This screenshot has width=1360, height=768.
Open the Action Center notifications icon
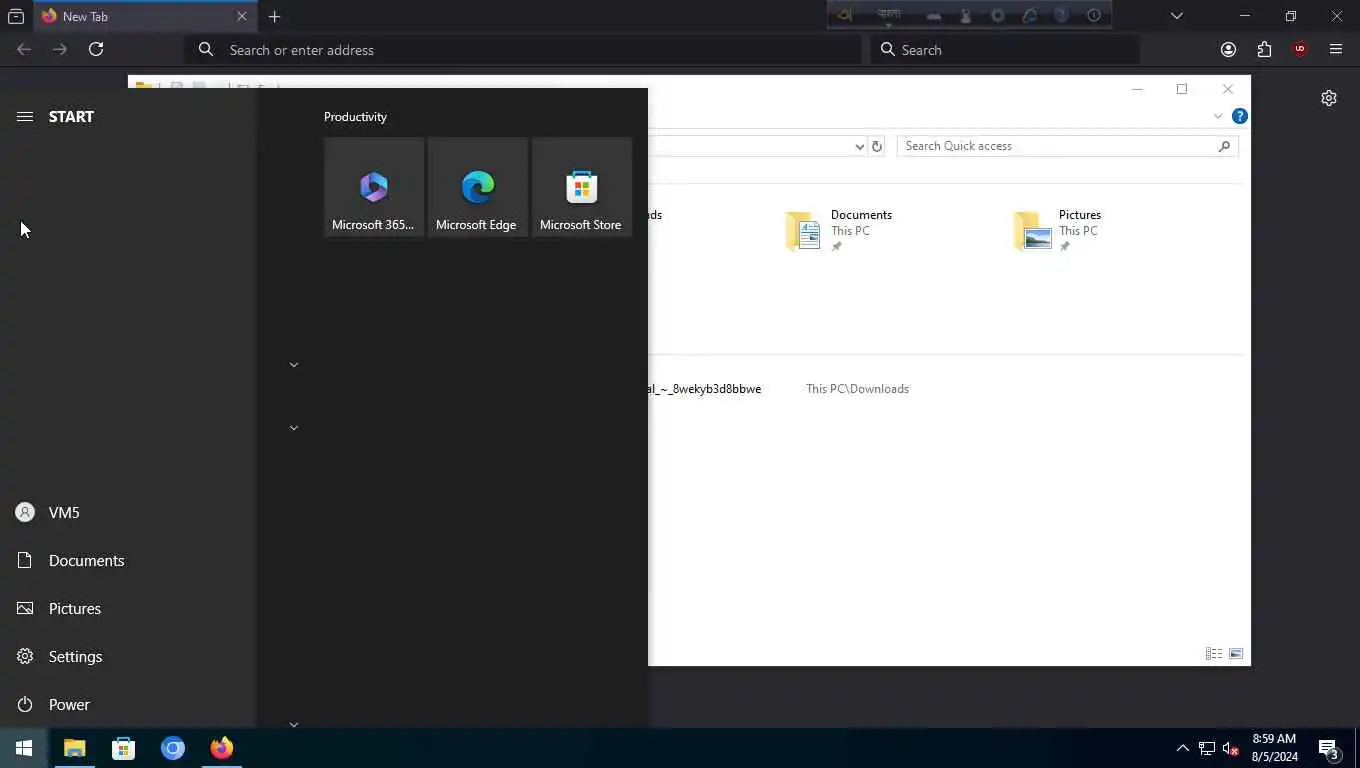tap(1329, 748)
